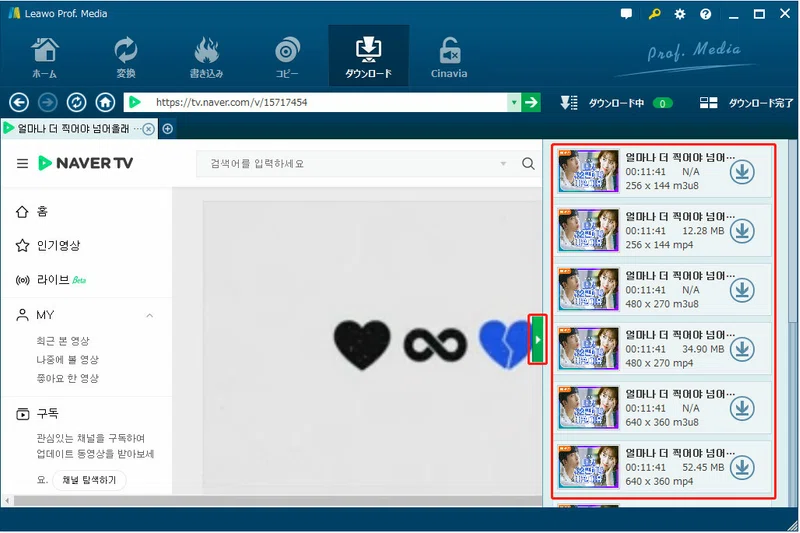The height and width of the screenshot is (533, 800).
Task: Click the magnifier search icon
Action: click(x=528, y=164)
